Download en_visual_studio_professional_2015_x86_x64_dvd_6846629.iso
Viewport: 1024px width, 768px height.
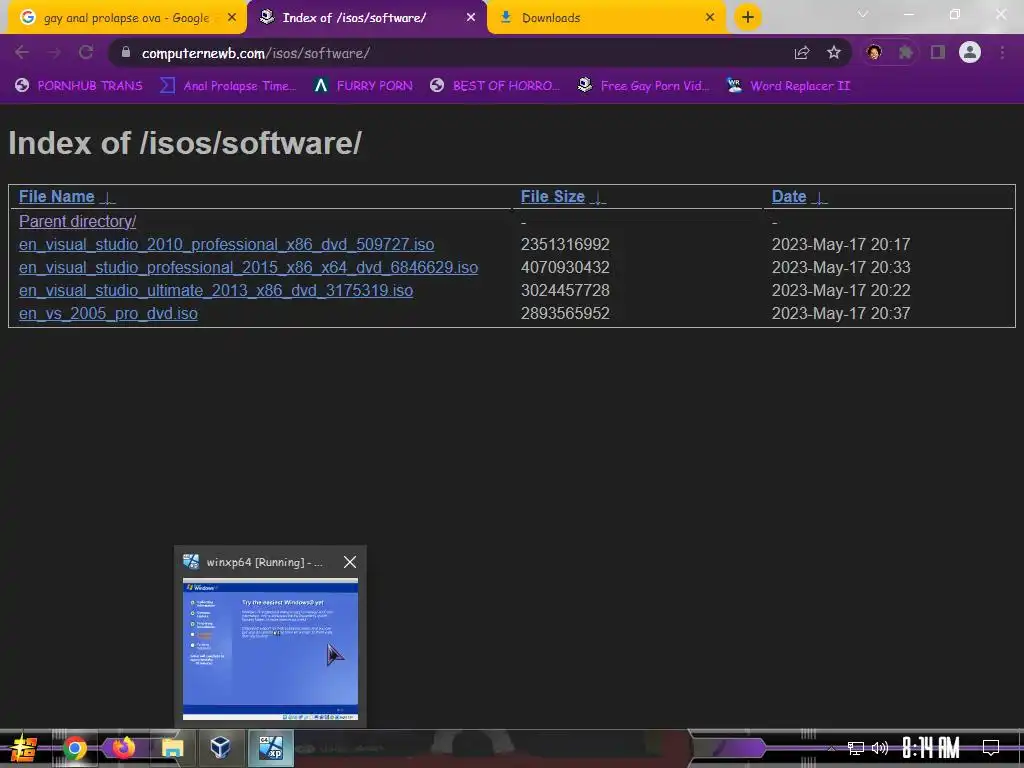248,267
